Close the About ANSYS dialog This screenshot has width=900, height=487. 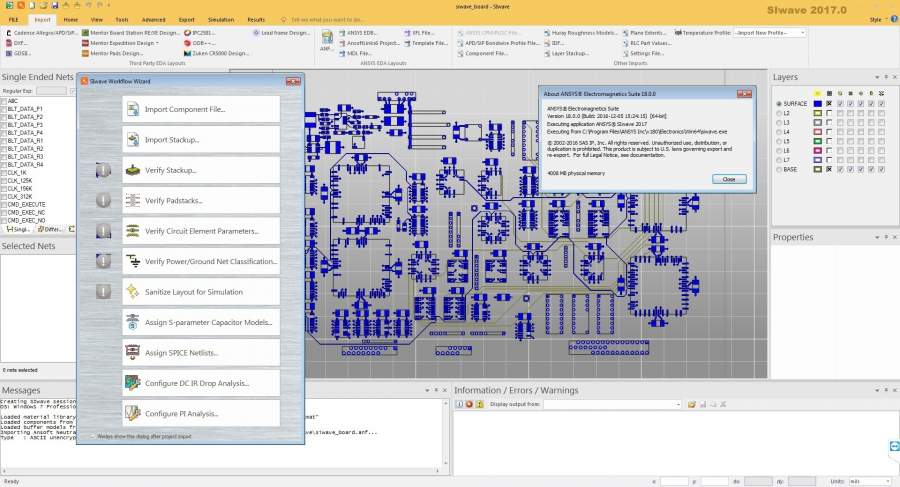click(x=729, y=179)
